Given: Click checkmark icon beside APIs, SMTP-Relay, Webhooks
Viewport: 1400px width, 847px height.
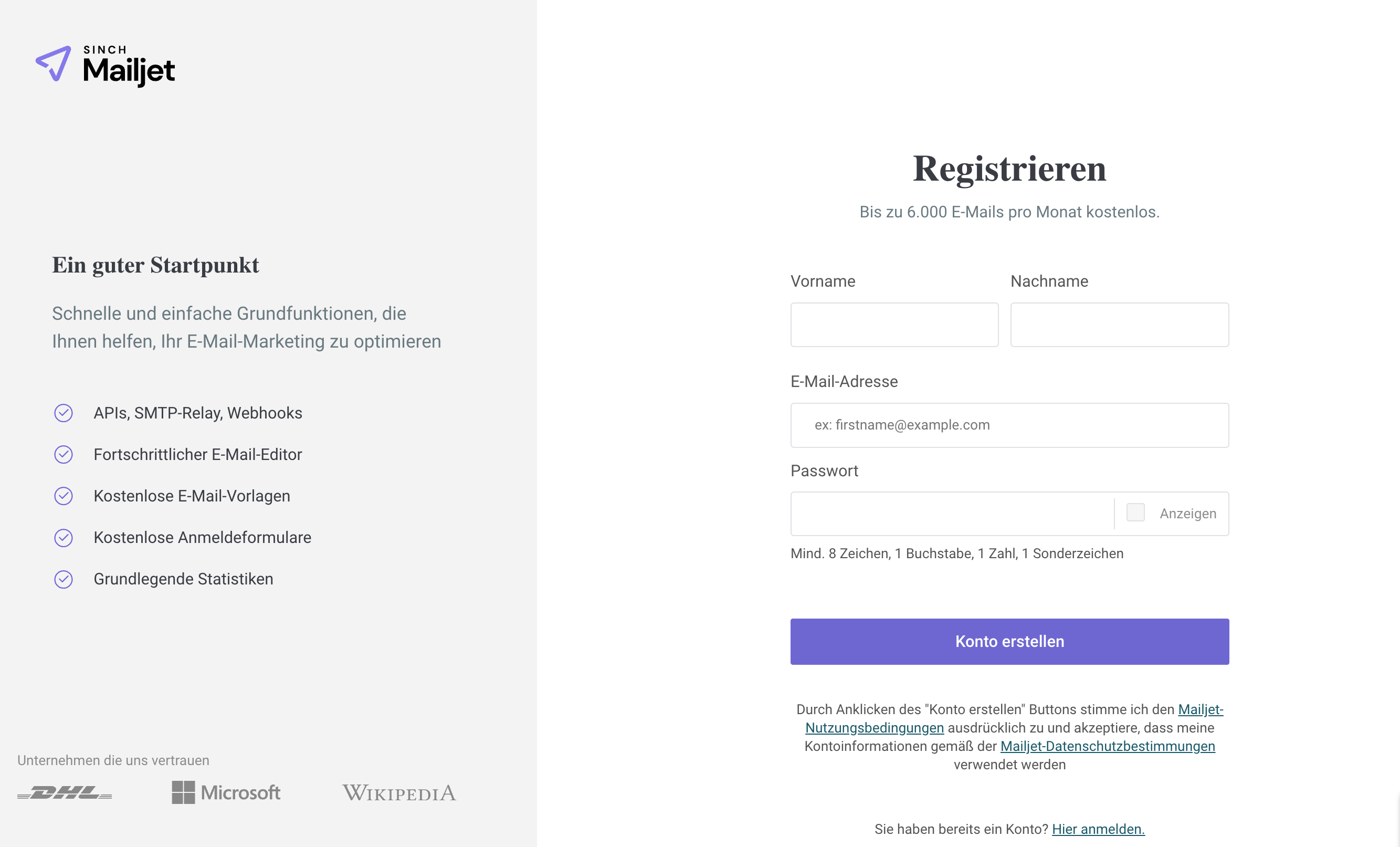Looking at the screenshot, I should coord(63,413).
